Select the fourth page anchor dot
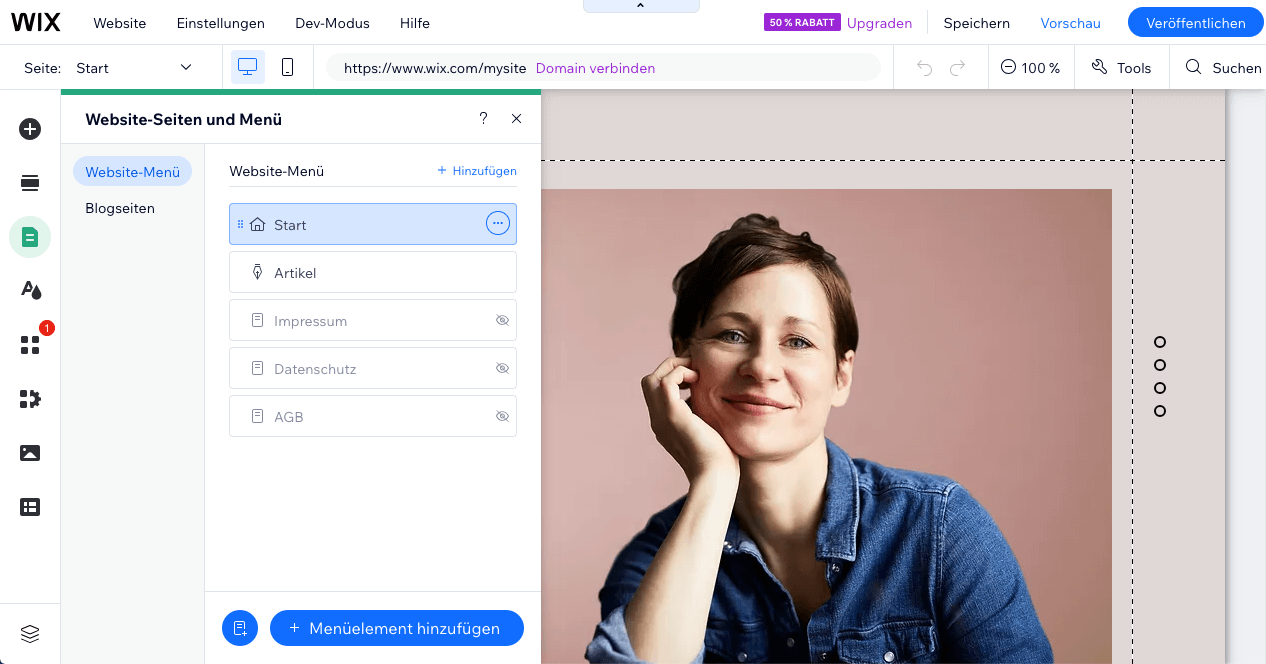1266x664 pixels. [x=1160, y=411]
